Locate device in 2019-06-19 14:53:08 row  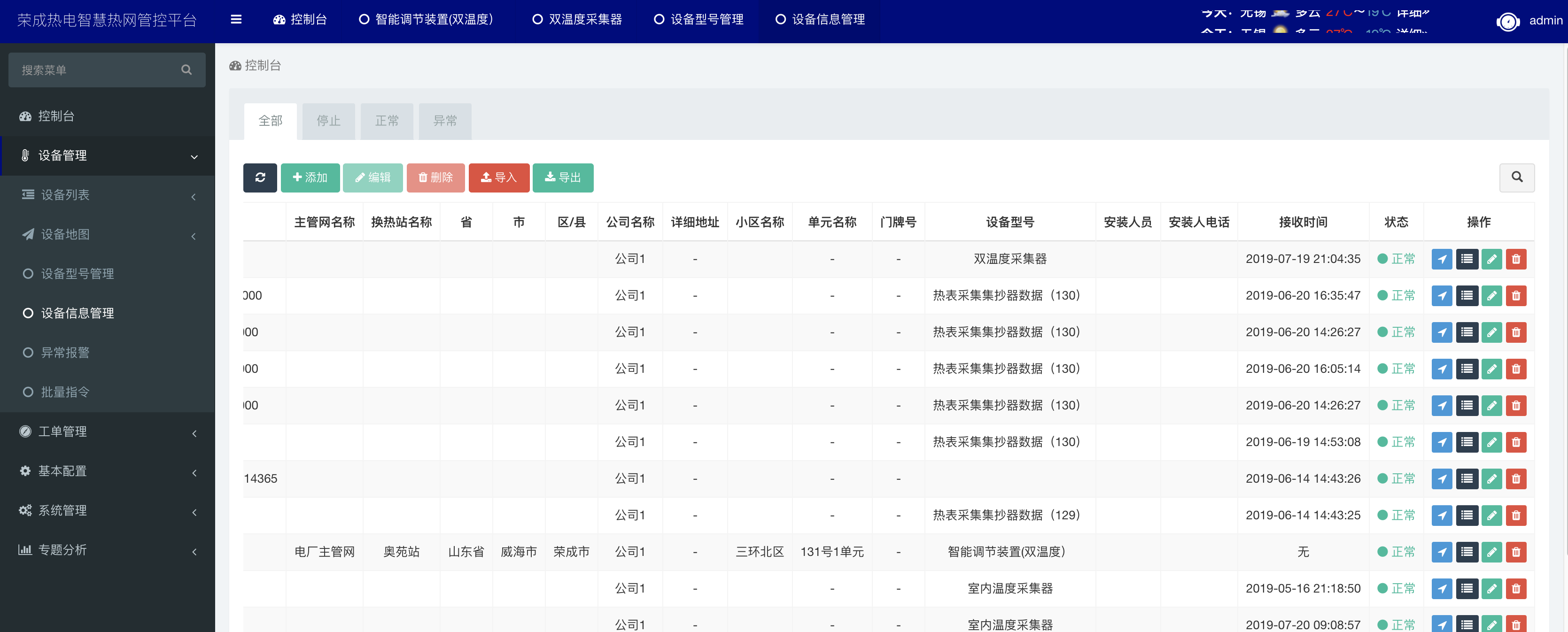click(x=1442, y=442)
